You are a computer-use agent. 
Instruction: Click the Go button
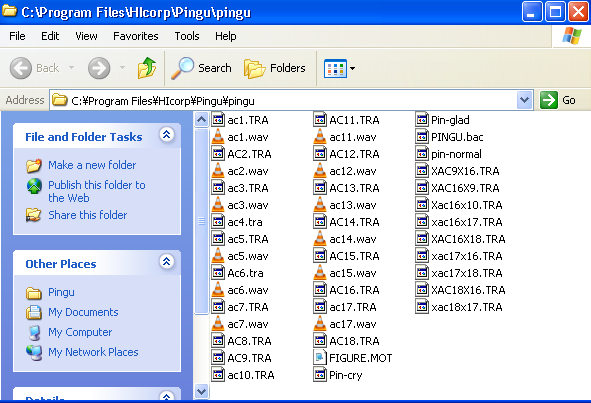click(x=558, y=100)
